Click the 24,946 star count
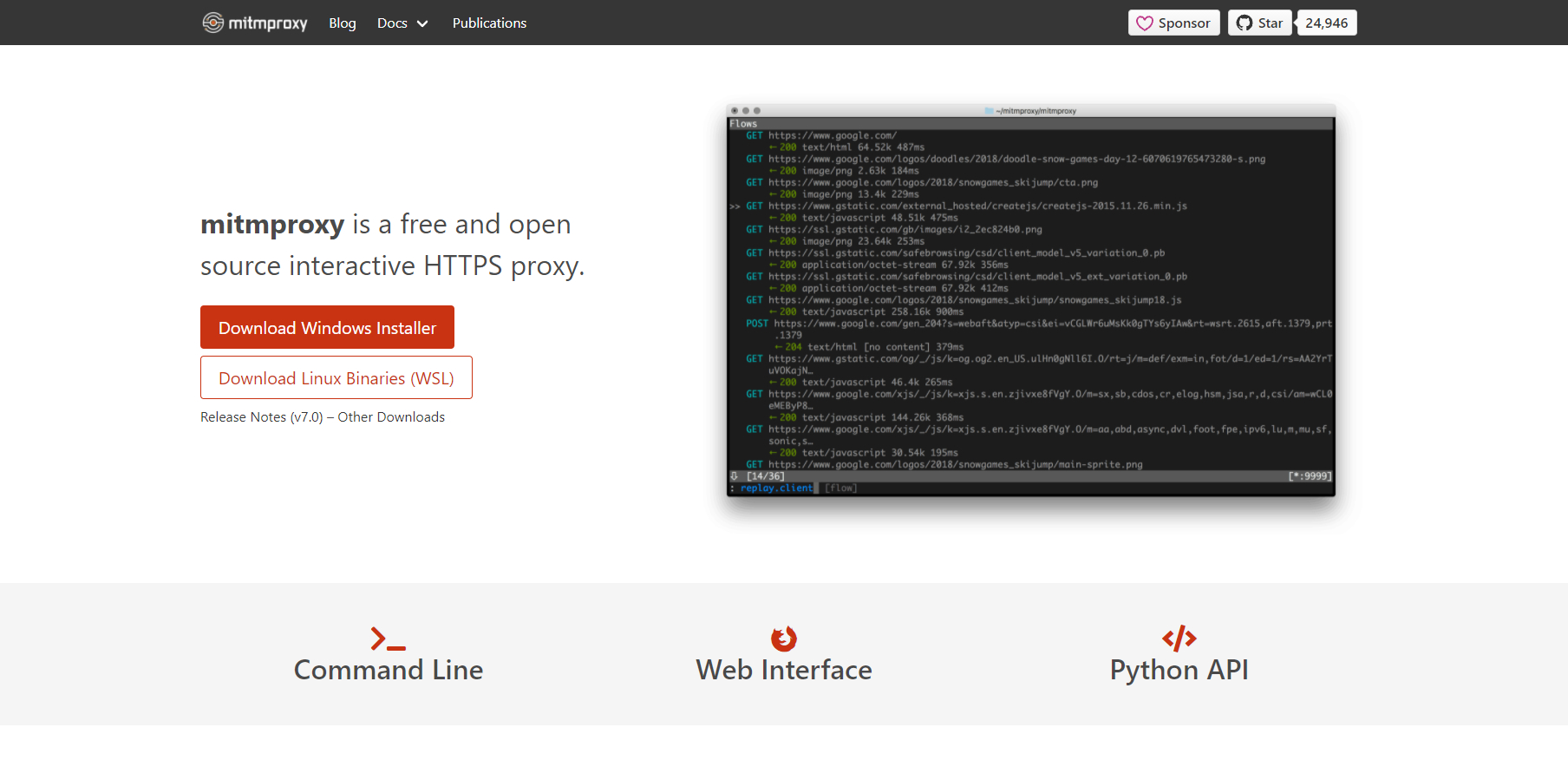Image resolution: width=1568 pixels, height=760 pixels. pyautogui.click(x=1326, y=23)
